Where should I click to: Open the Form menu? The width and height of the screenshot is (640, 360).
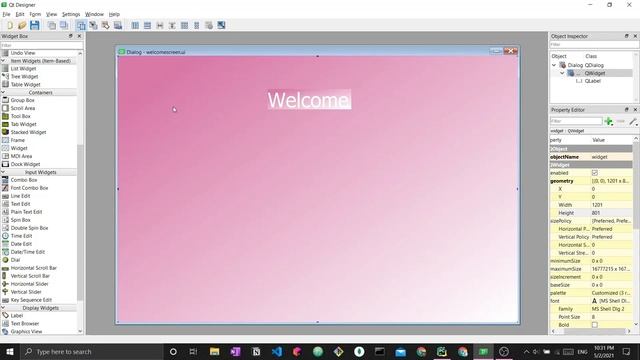(35, 14)
